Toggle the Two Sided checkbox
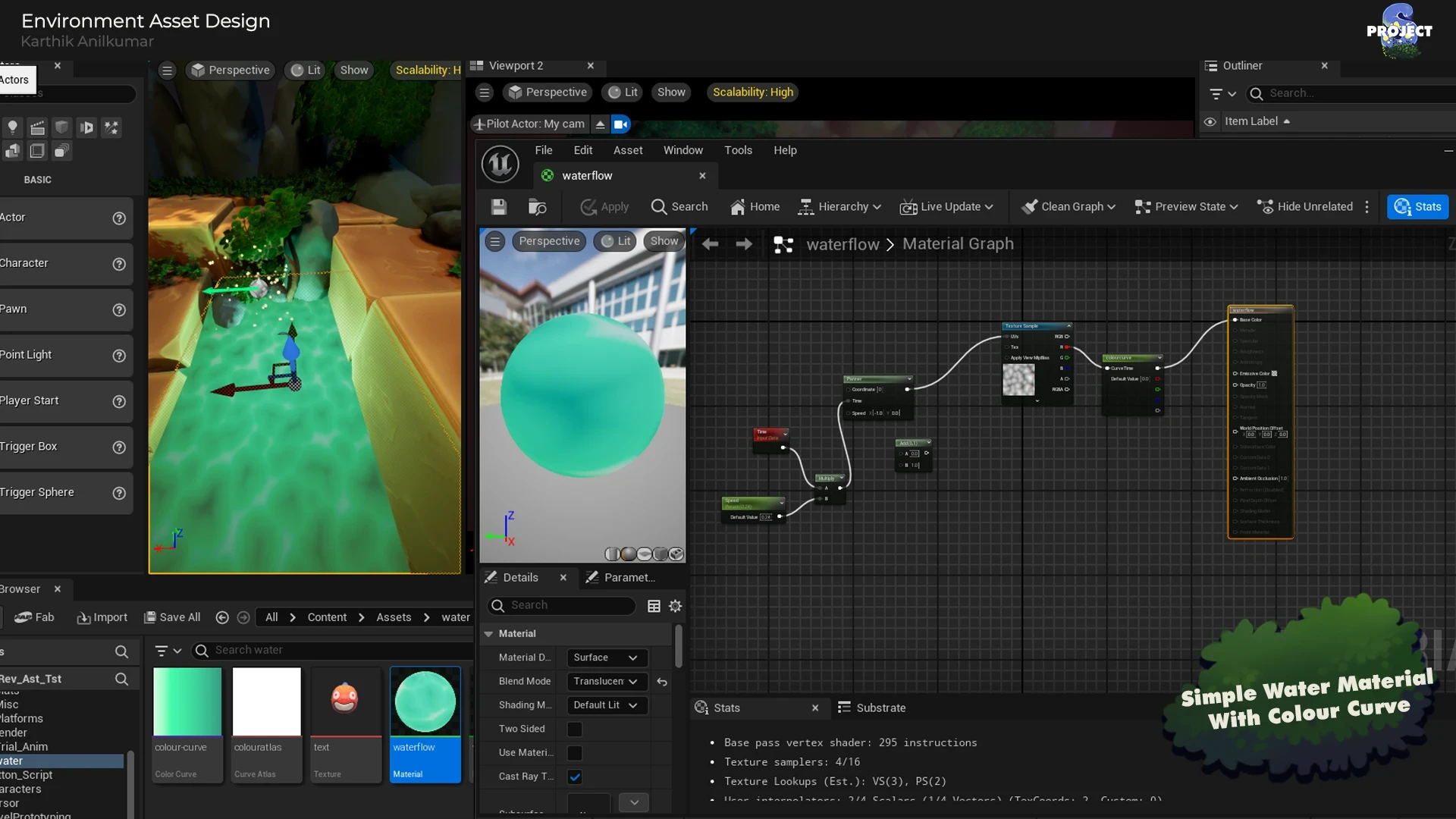 575,729
